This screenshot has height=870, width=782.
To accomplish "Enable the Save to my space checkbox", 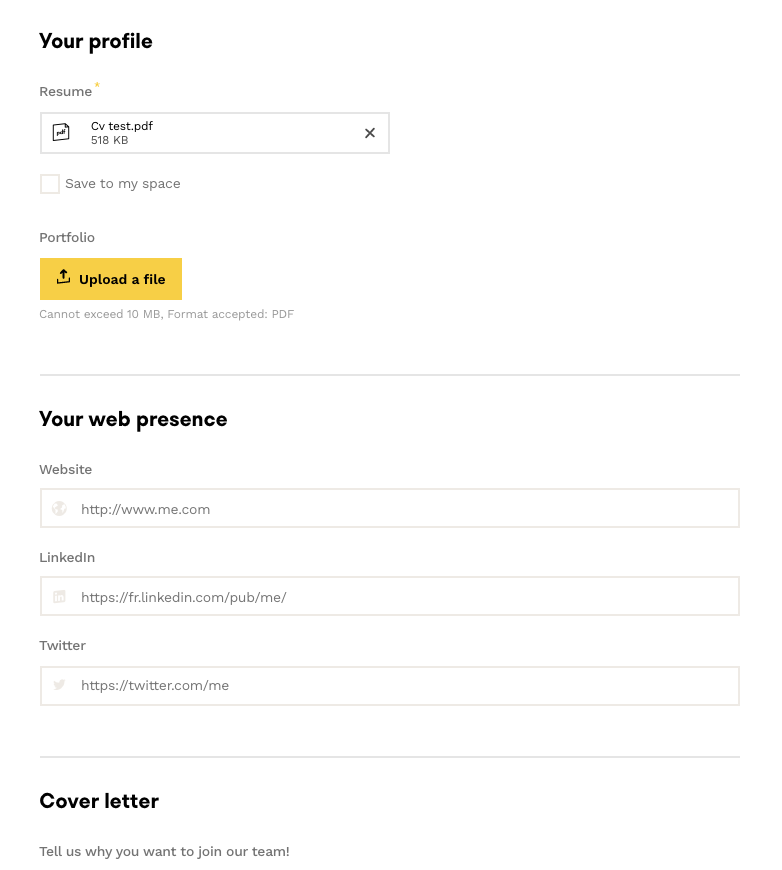I will [x=50, y=184].
